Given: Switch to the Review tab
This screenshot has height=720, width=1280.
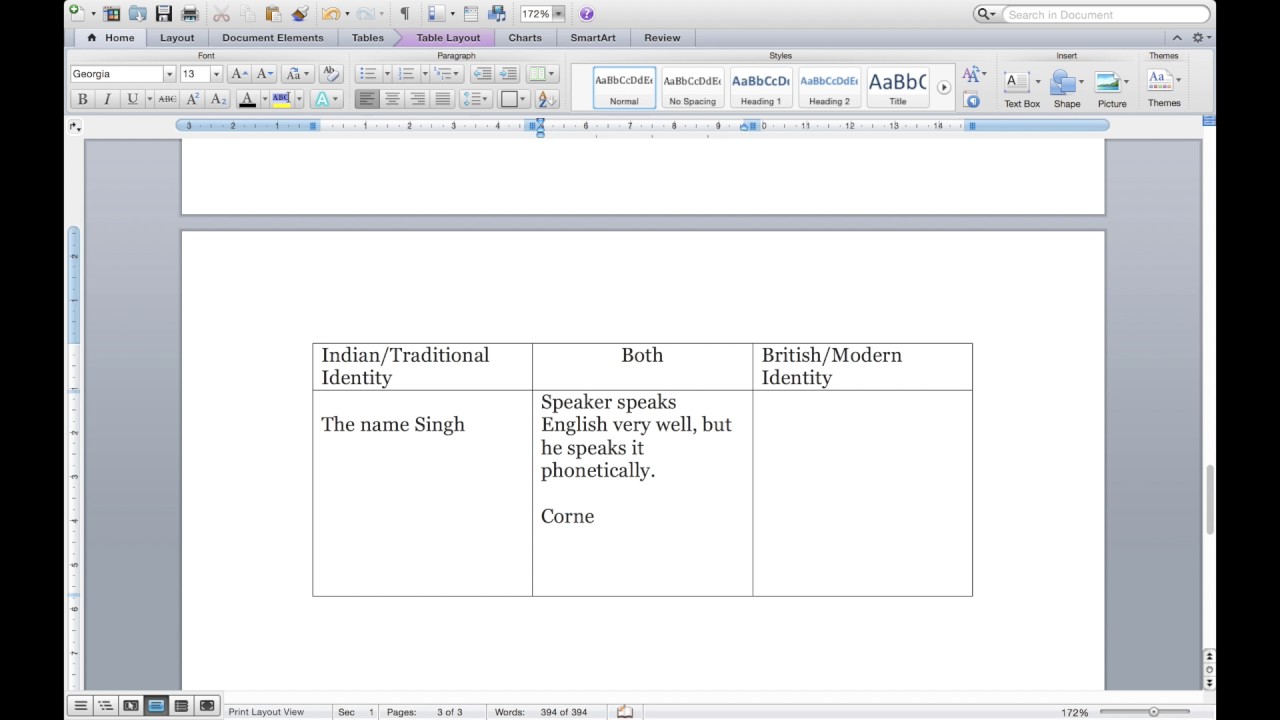Looking at the screenshot, I should coord(662,38).
